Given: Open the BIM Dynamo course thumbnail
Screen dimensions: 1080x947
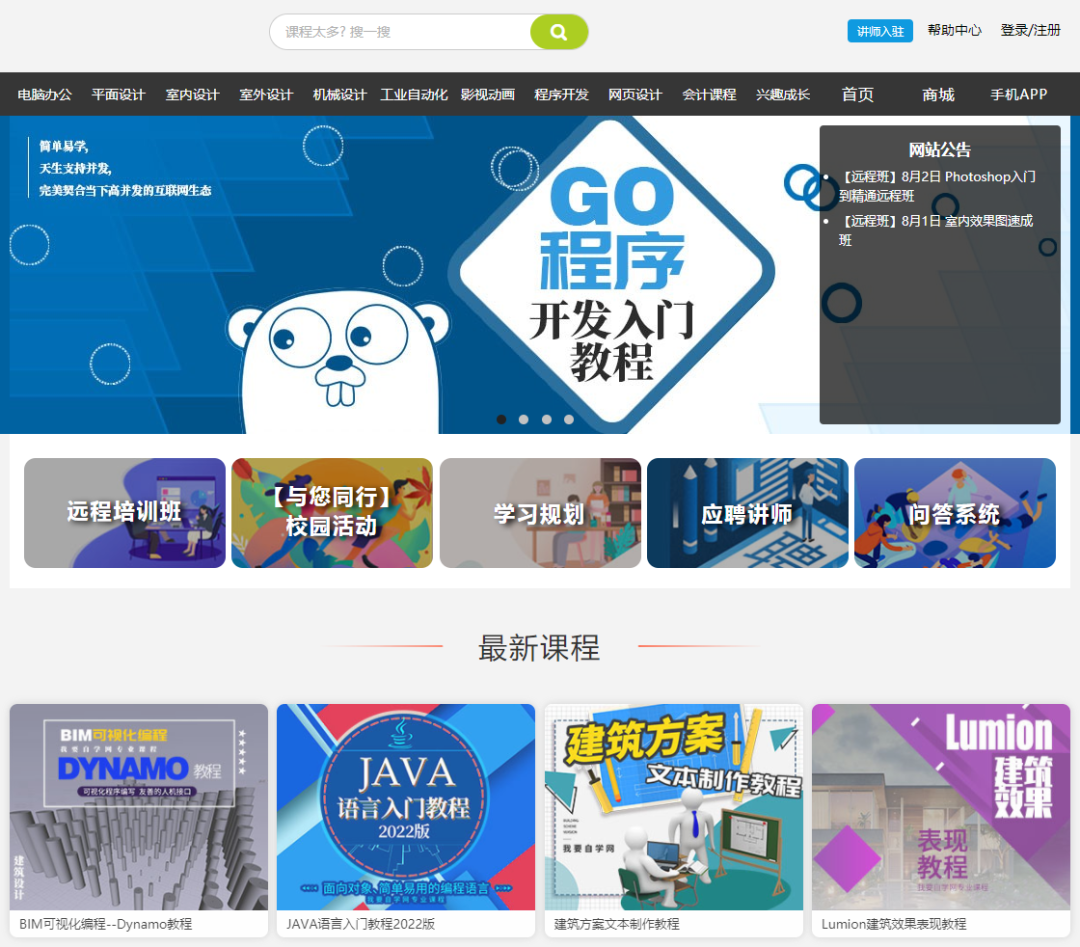Looking at the screenshot, I should [x=138, y=806].
